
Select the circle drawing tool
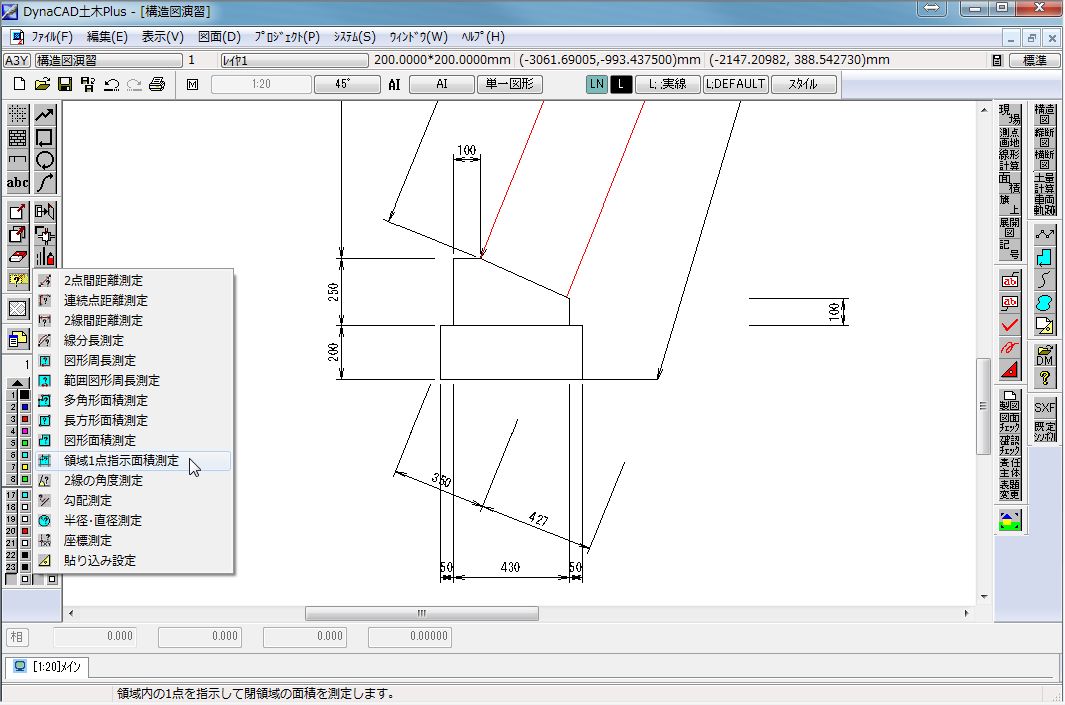click(45, 160)
